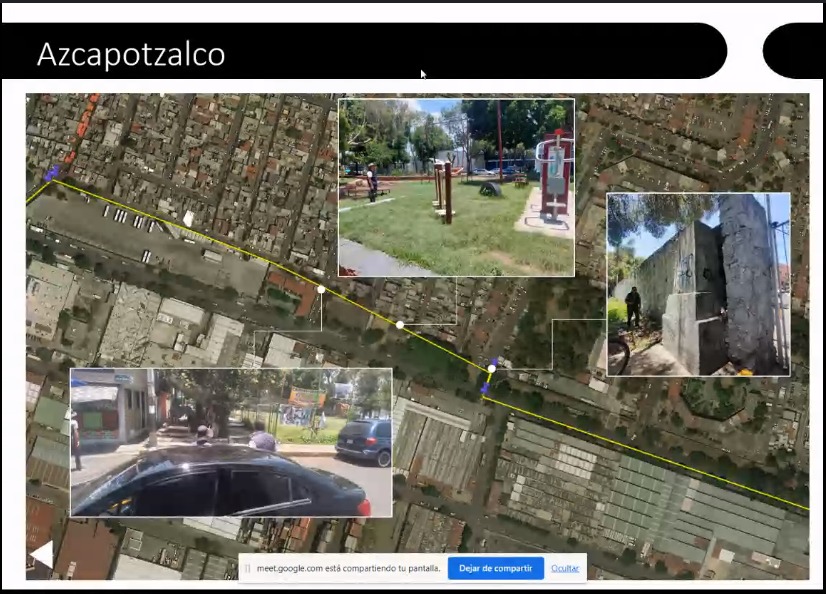This screenshot has height=594, width=826.
Task: Grab the handle on the screen-sharing notification bar
Action: click(x=248, y=568)
